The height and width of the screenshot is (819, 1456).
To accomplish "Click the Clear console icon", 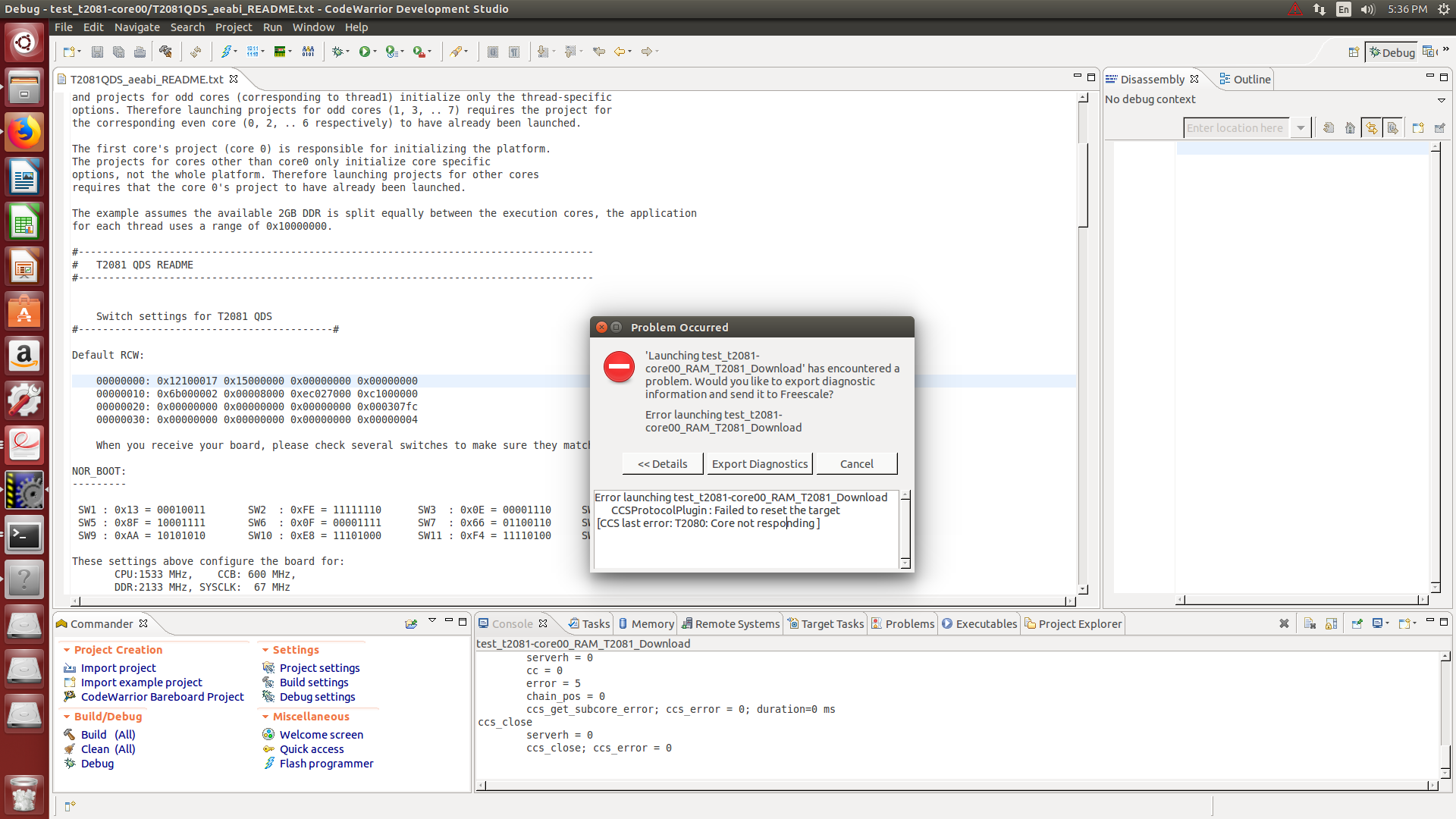I will [1310, 623].
